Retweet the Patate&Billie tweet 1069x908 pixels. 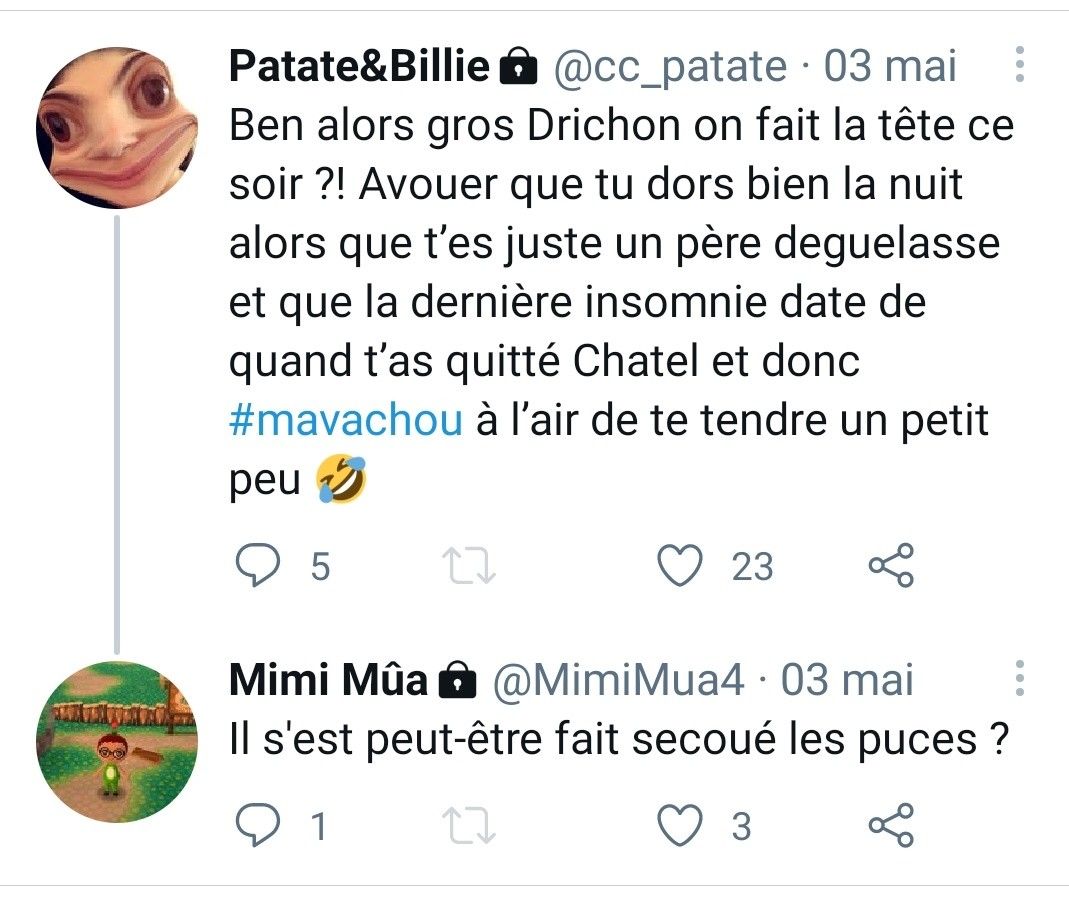coord(469,567)
